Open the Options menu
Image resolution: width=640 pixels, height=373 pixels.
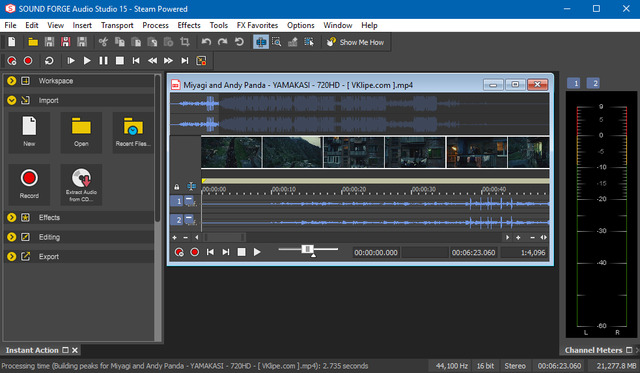[301, 25]
